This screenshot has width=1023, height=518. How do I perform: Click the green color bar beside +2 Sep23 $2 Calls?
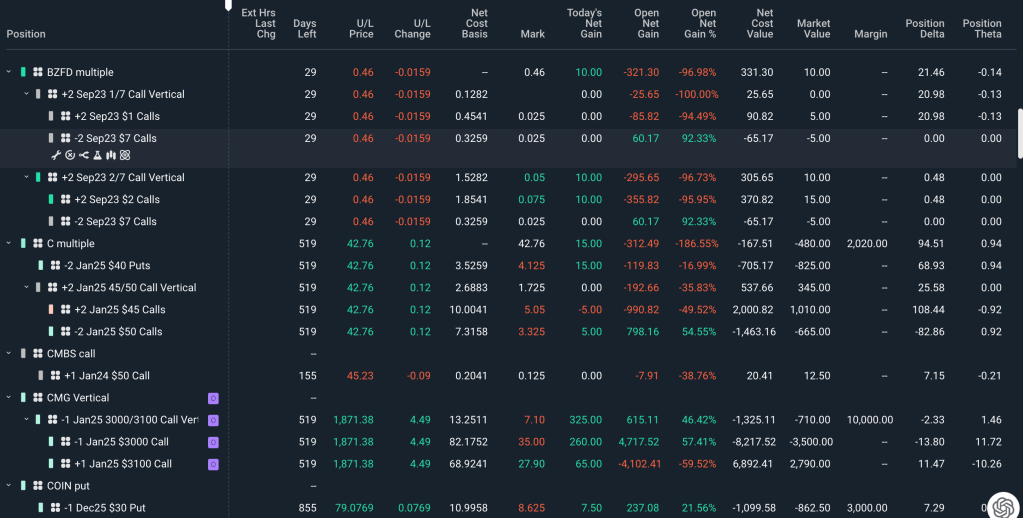point(51,199)
